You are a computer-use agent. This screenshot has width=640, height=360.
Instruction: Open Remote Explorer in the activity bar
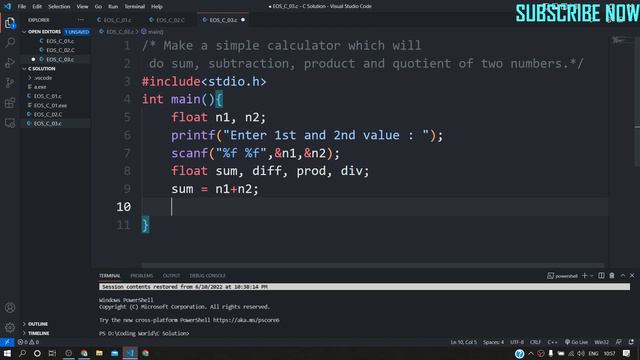pyautogui.click(x=10, y=122)
